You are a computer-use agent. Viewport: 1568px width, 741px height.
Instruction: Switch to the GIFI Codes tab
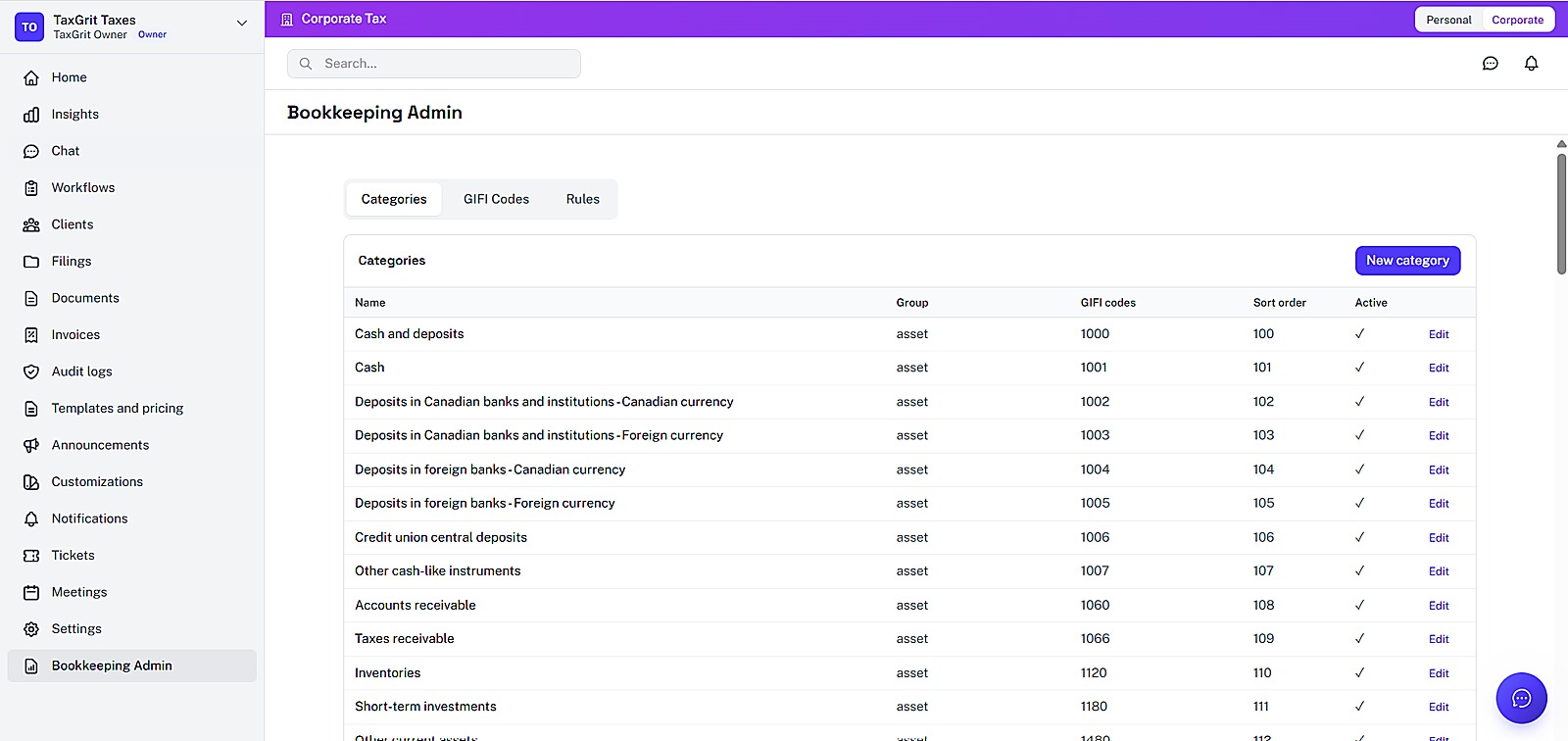tap(496, 199)
